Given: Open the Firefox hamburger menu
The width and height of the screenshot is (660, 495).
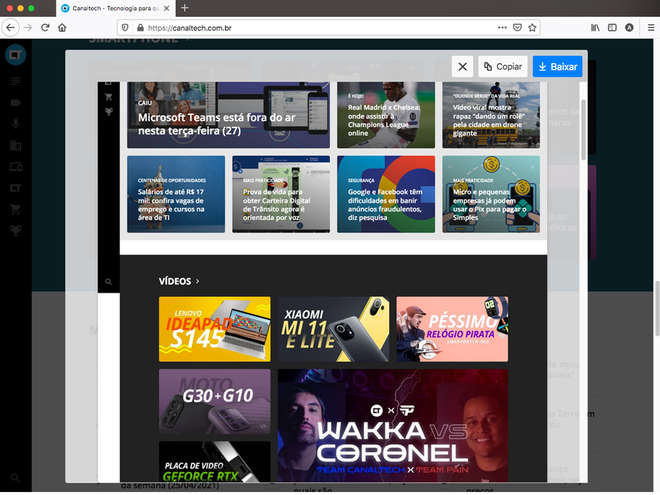Looking at the screenshot, I should (x=651, y=28).
